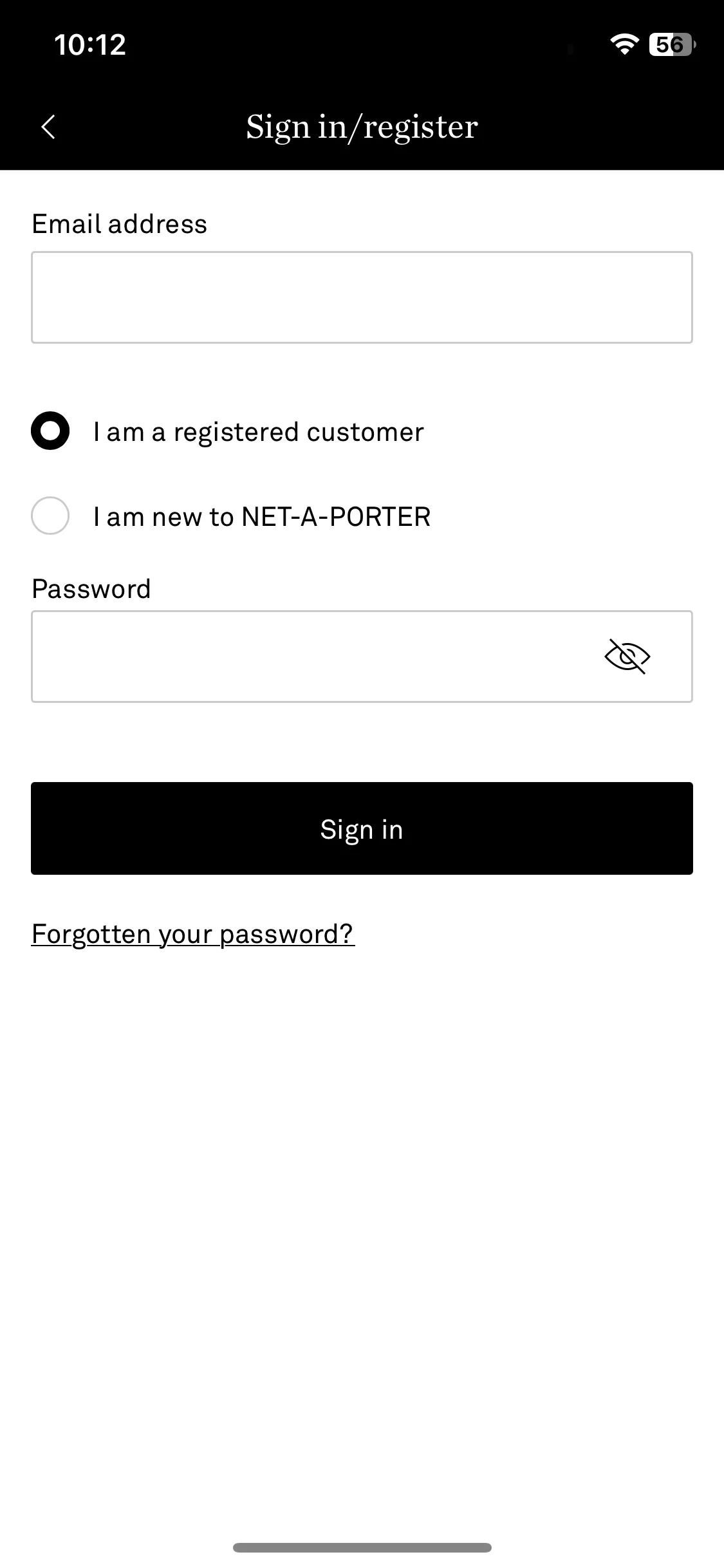Open 'Forgotten your password?' link
This screenshot has width=724, height=1568.
pos(193,934)
